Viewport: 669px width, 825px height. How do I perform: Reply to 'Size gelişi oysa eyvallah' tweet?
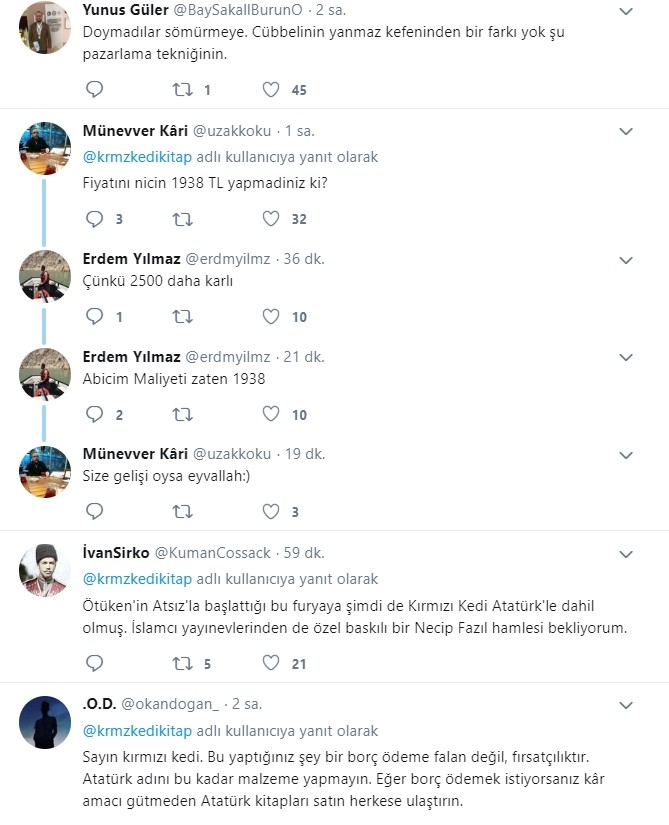tap(95, 512)
